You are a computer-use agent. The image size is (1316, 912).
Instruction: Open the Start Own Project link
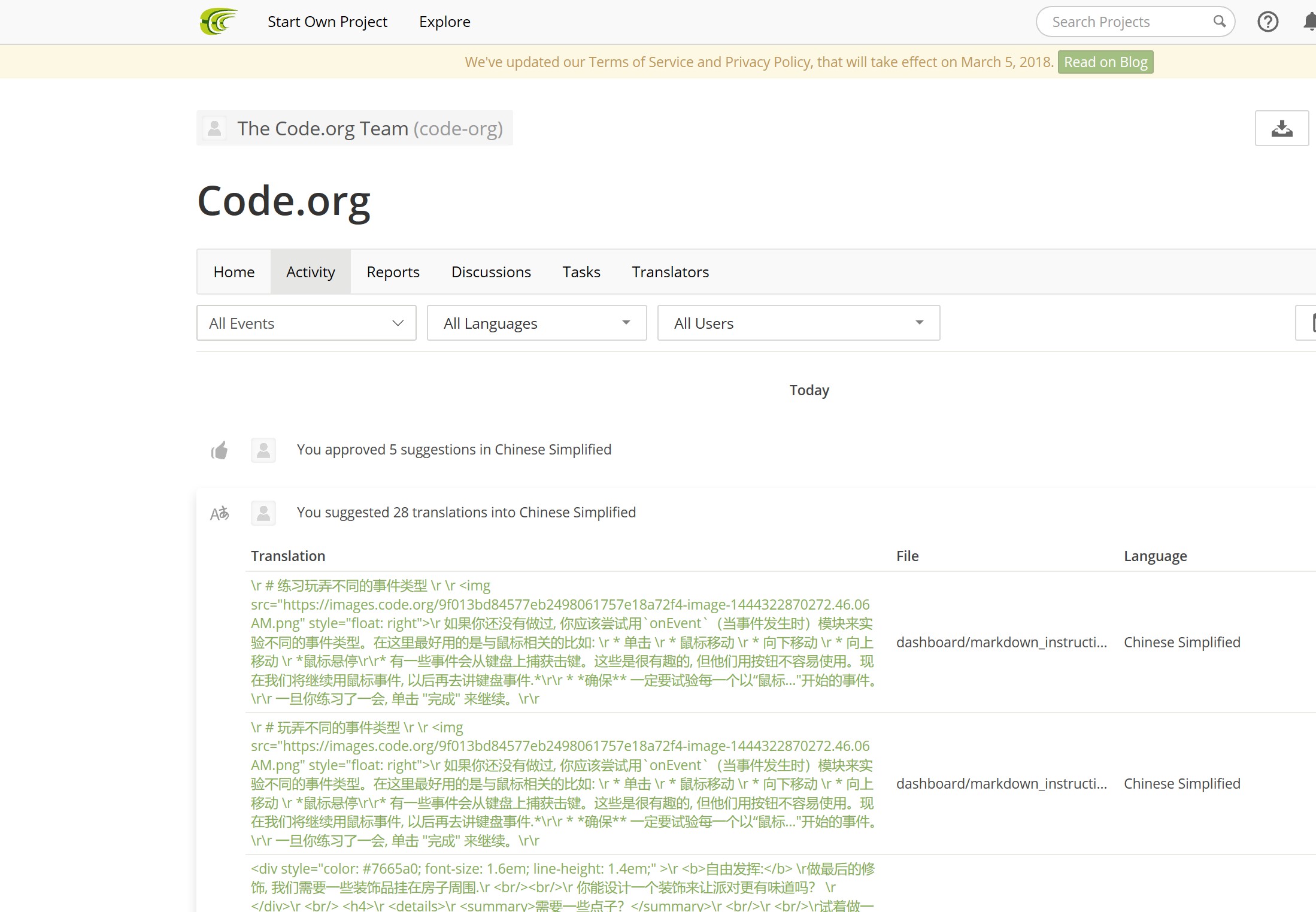pos(327,22)
